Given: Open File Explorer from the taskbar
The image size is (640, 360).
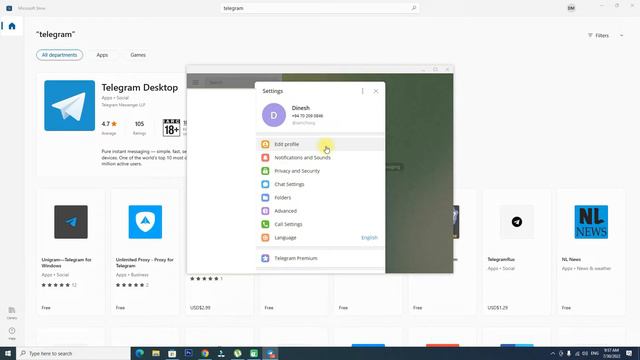Looking at the screenshot, I should click(156, 353).
